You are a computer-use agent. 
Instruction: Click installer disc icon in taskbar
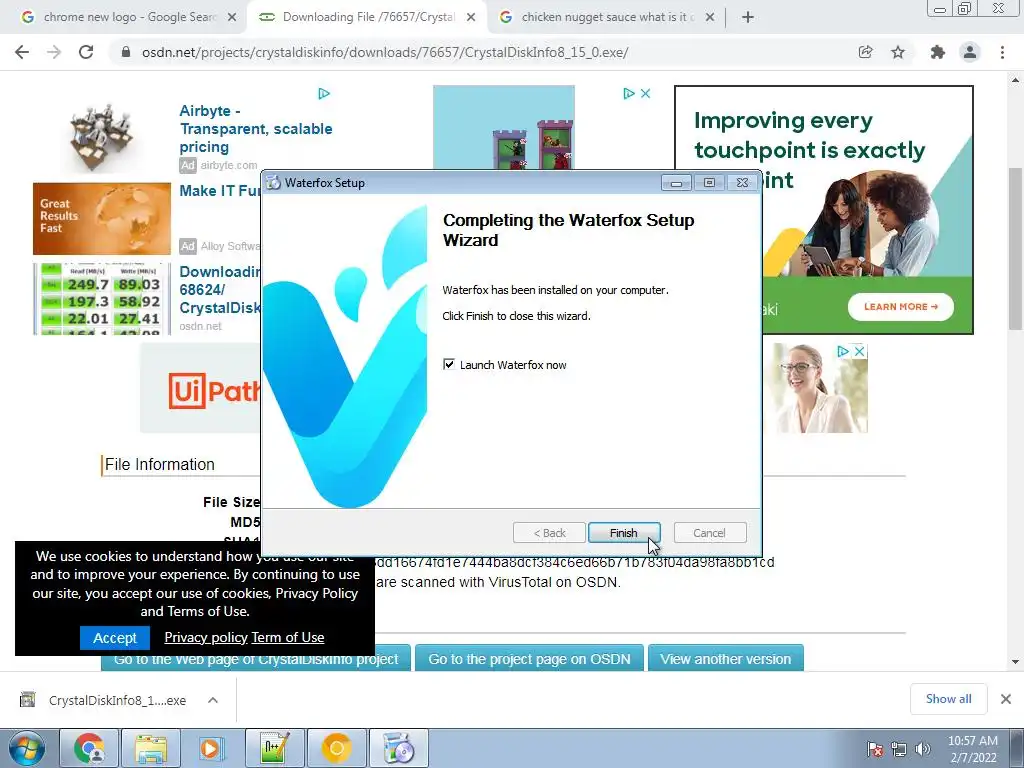pyautogui.click(x=398, y=748)
